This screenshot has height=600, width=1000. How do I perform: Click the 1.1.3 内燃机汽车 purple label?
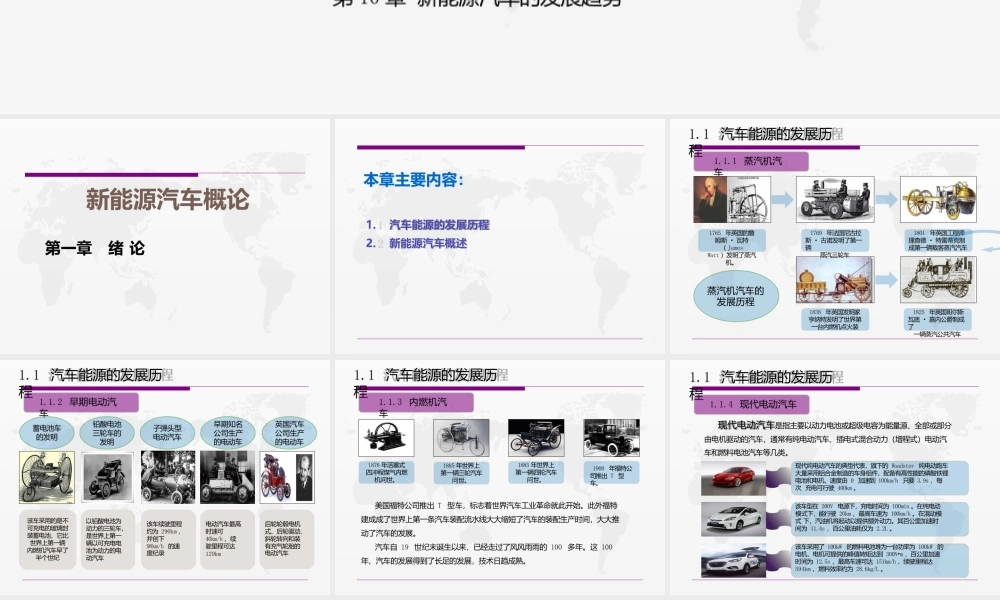(416, 402)
